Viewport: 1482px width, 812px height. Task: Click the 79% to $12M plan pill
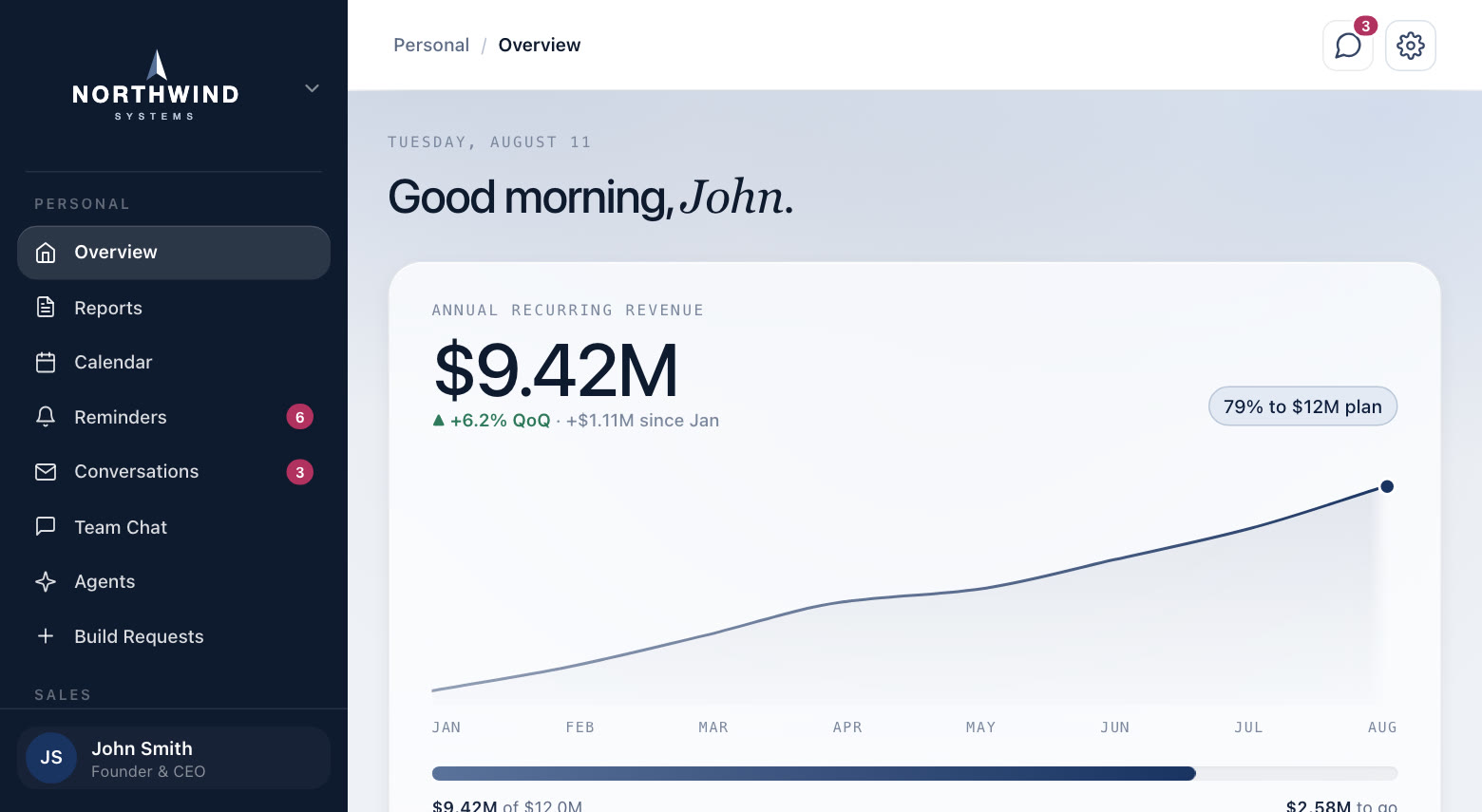(x=1302, y=406)
